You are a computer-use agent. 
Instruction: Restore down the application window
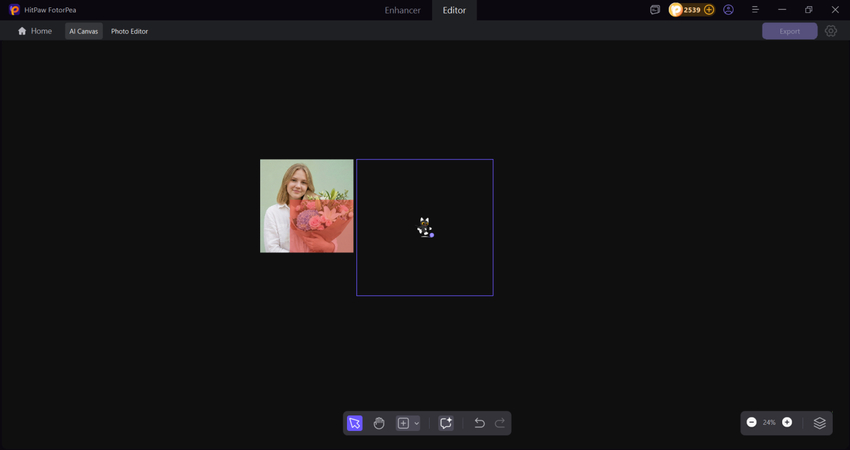click(808, 10)
